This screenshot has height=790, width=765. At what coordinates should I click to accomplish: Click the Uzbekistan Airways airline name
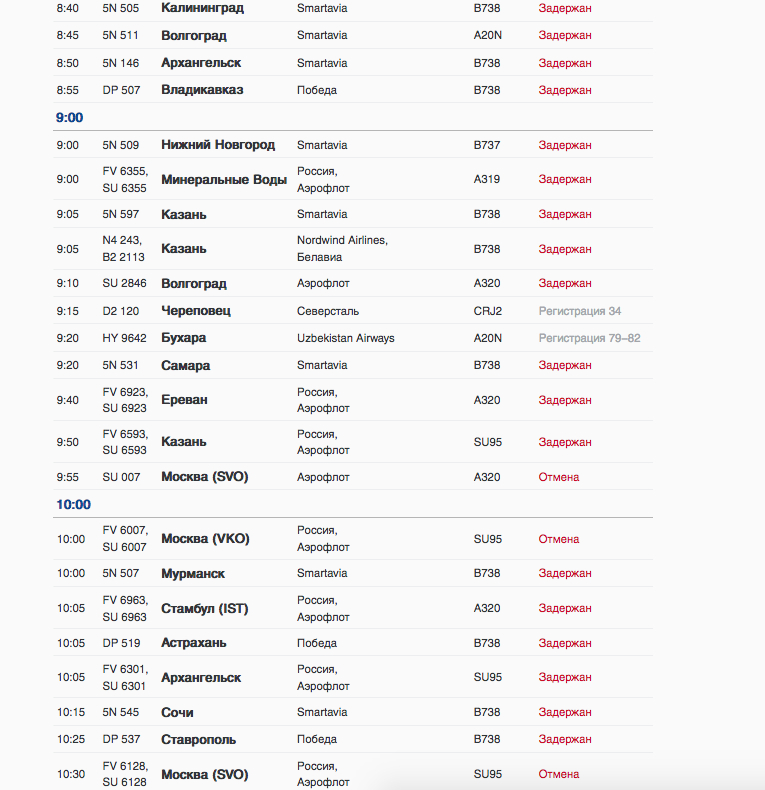[345, 338]
